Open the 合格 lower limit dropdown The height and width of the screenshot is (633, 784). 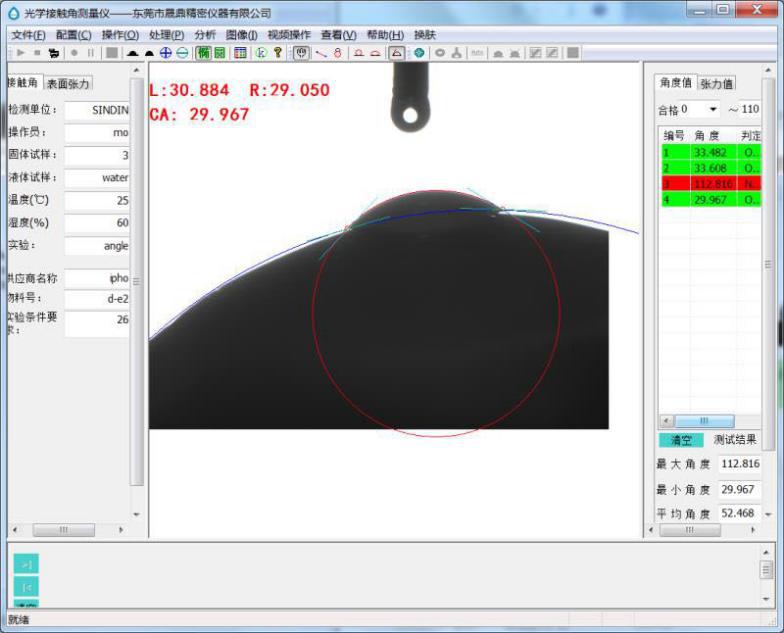[x=713, y=109]
